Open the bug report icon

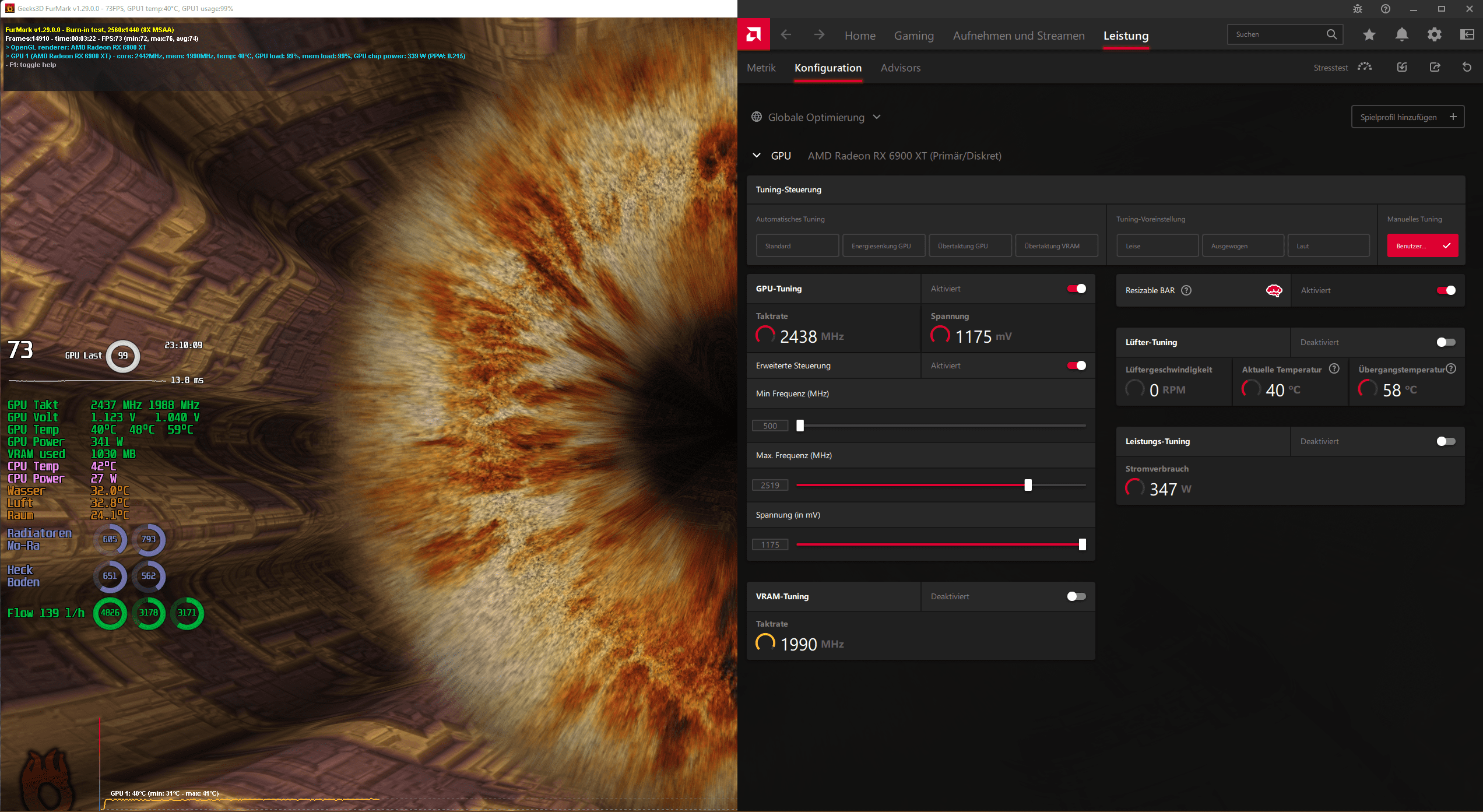pos(1358,9)
